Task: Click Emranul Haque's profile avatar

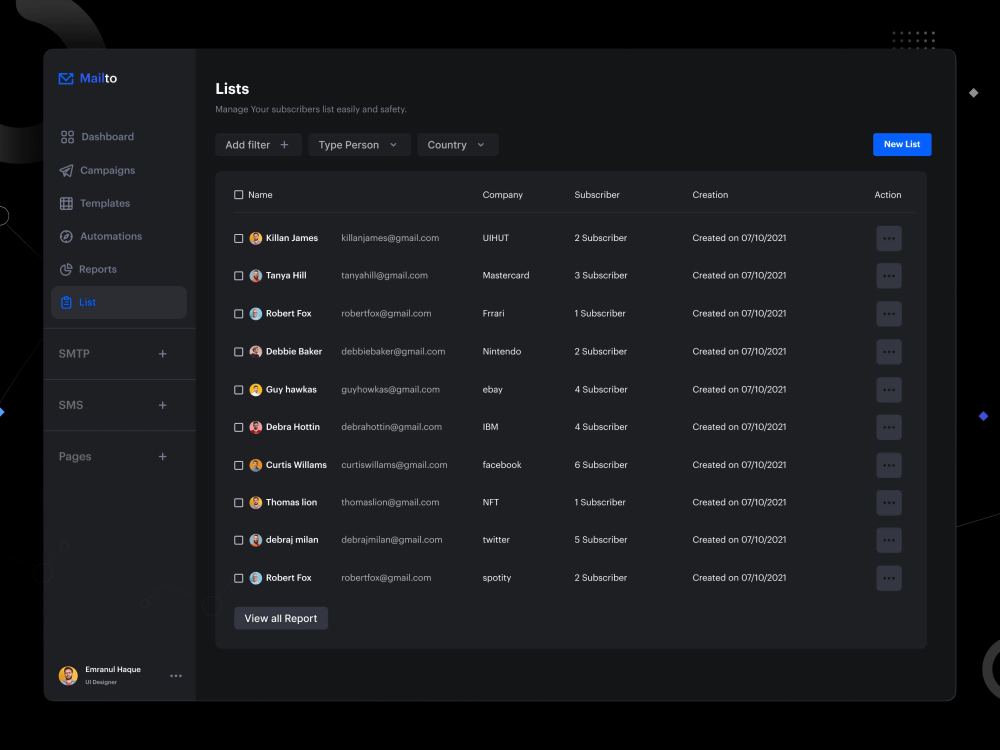Action: click(x=68, y=675)
